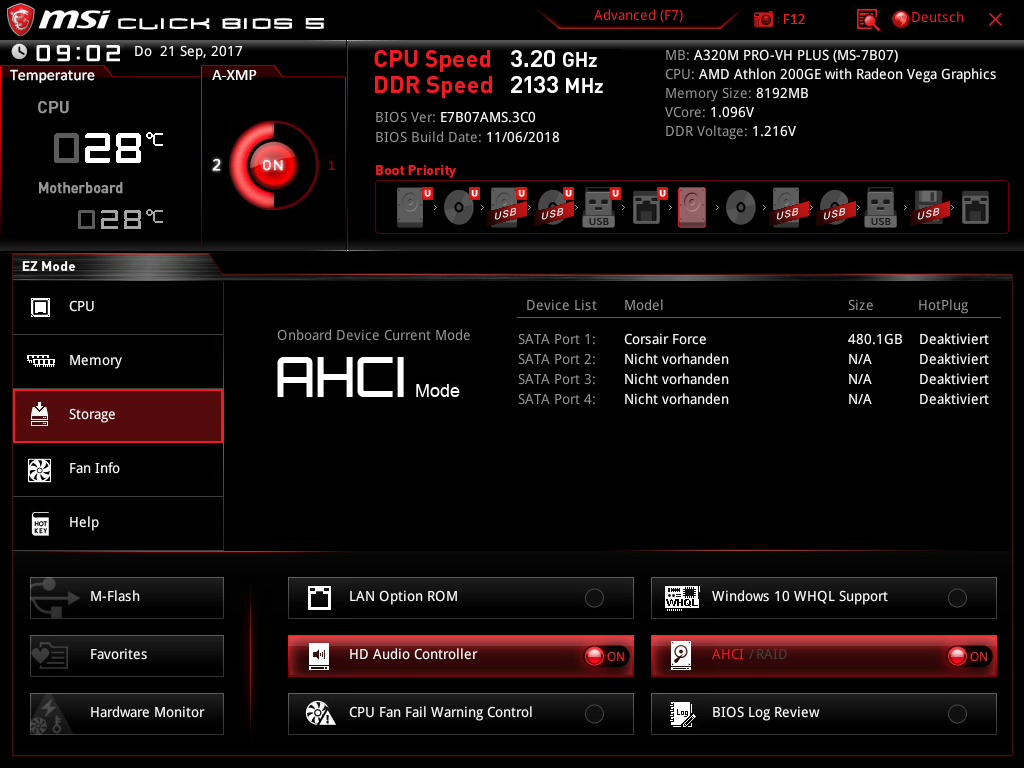Enable the LAN Option ROM radio switch
Image resolution: width=1024 pixels, height=768 pixels.
594,598
